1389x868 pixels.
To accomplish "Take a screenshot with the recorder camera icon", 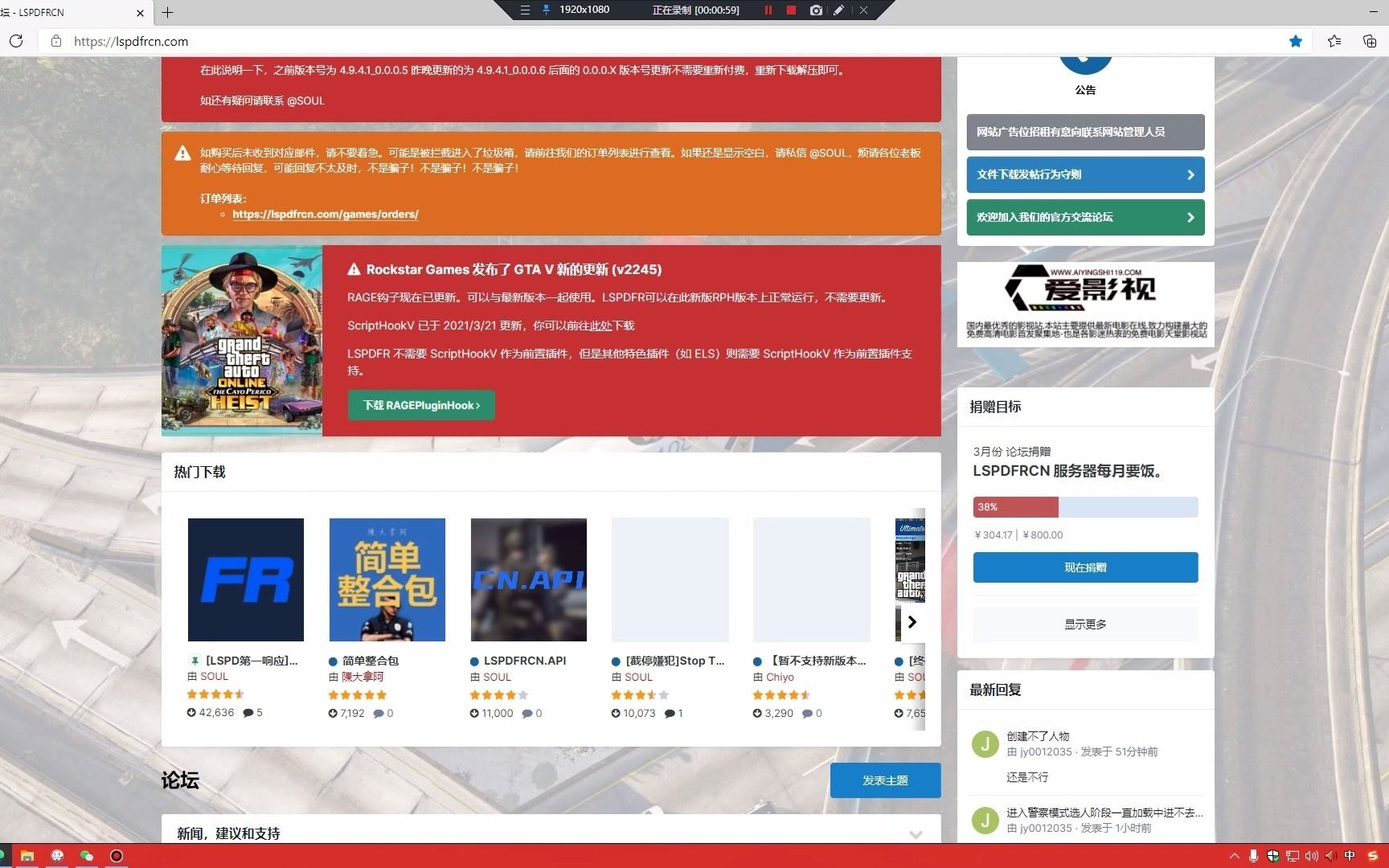I will (816, 10).
